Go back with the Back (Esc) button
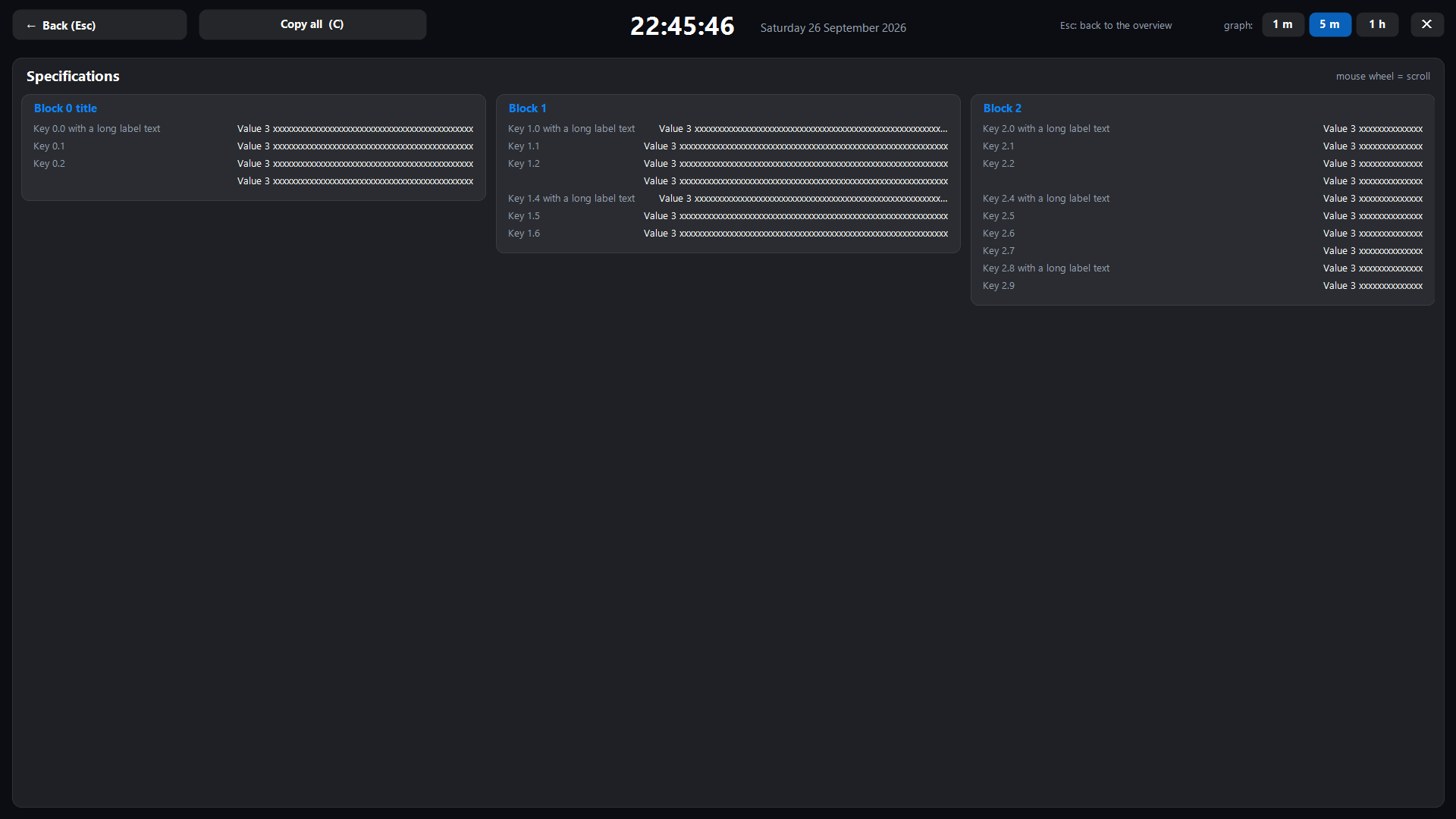 coord(99,25)
